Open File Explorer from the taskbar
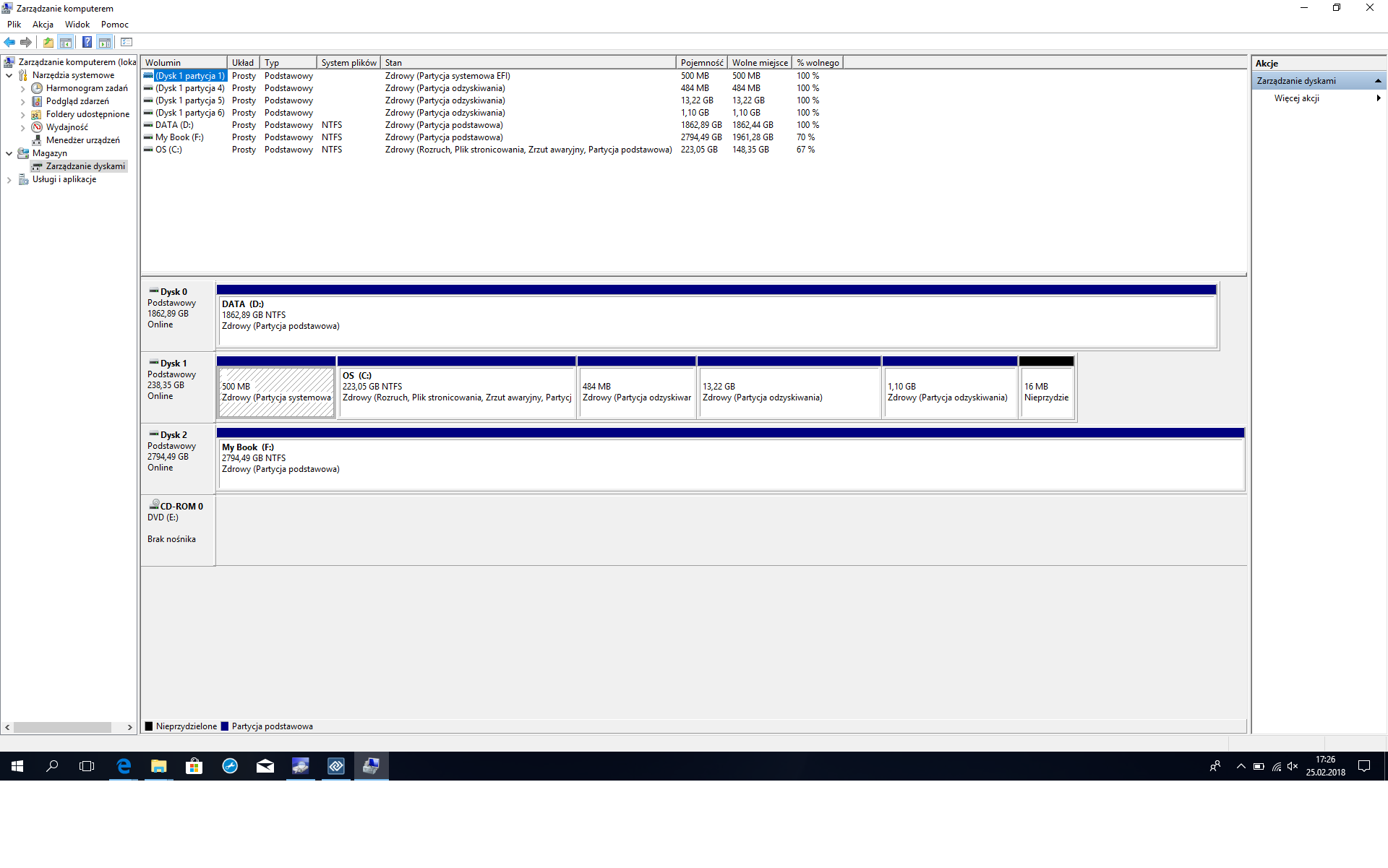This screenshot has width=1388, height=868. pyautogui.click(x=159, y=766)
